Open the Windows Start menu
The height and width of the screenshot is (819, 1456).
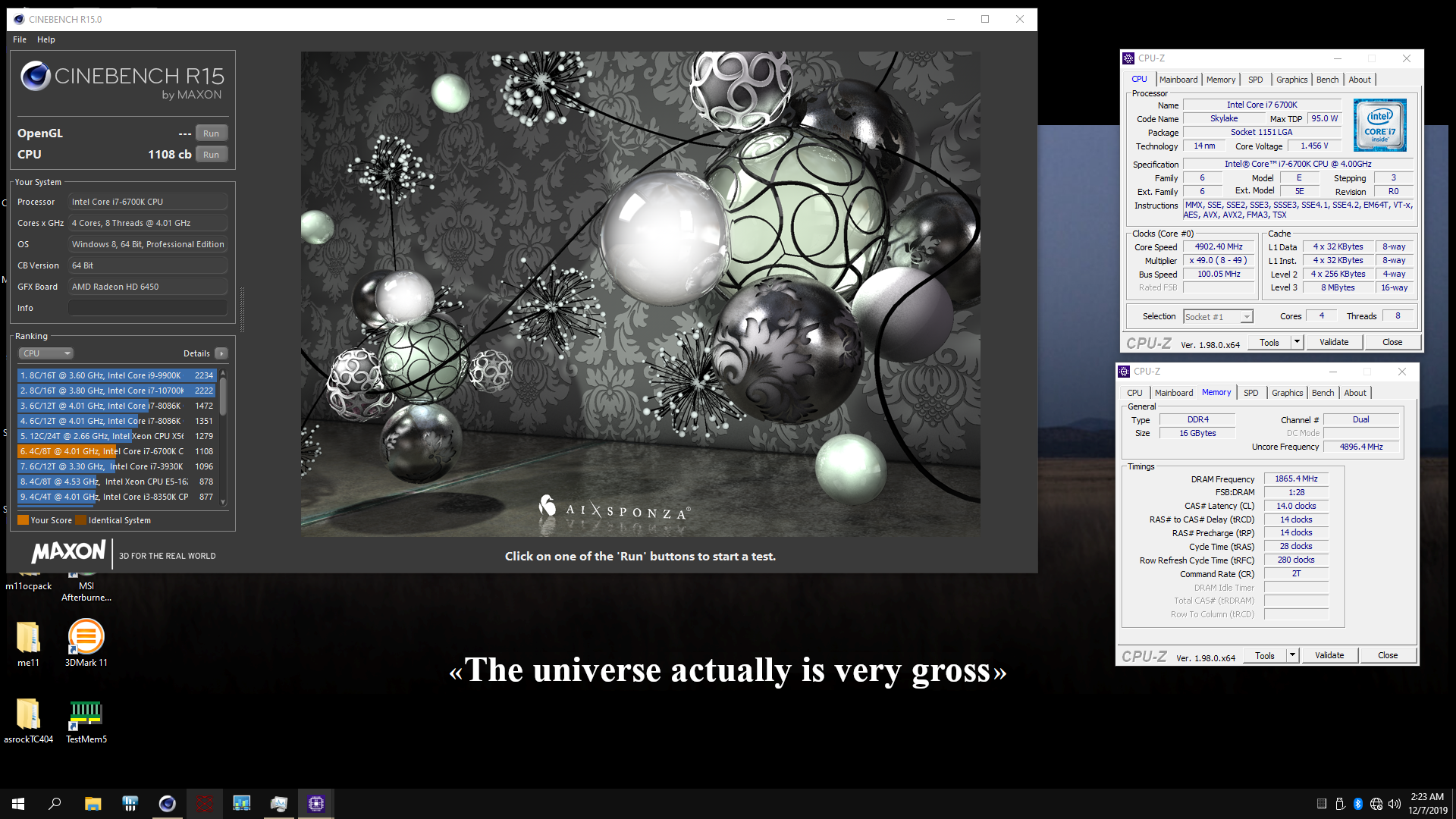pyautogui.click(x=18, y=804)
